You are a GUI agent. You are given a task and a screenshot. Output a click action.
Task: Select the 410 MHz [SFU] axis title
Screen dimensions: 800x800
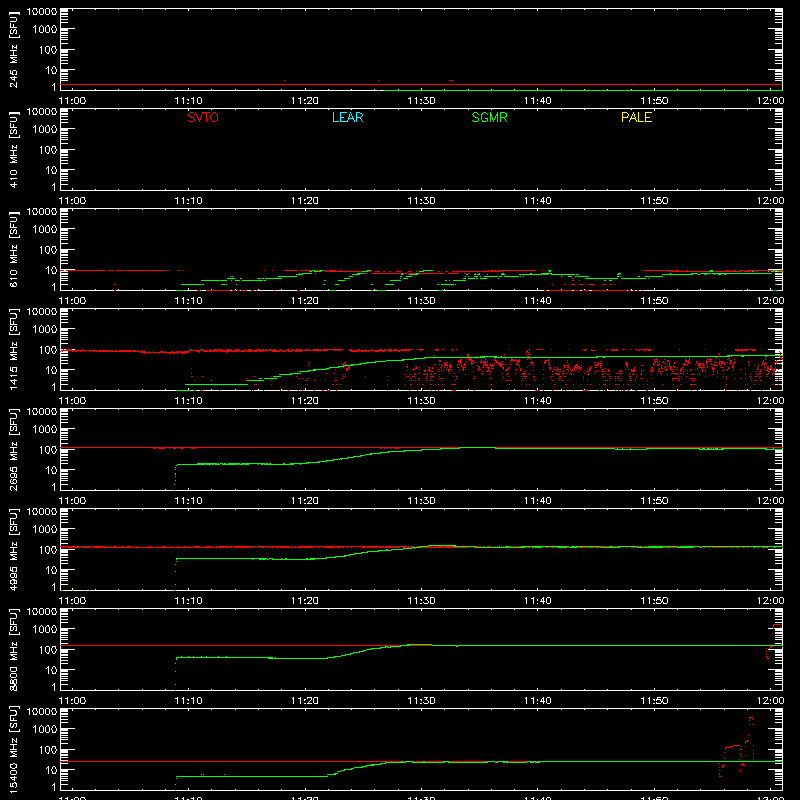point(13,150)
